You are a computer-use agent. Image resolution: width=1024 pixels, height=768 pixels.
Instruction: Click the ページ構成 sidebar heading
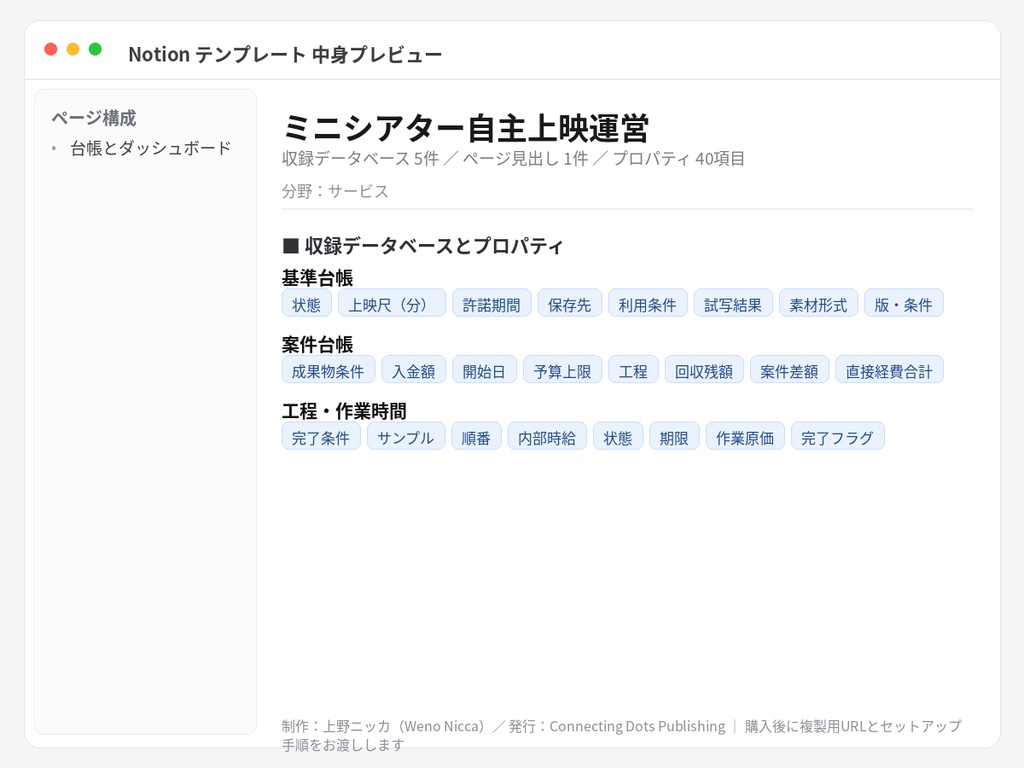(94, 118)
